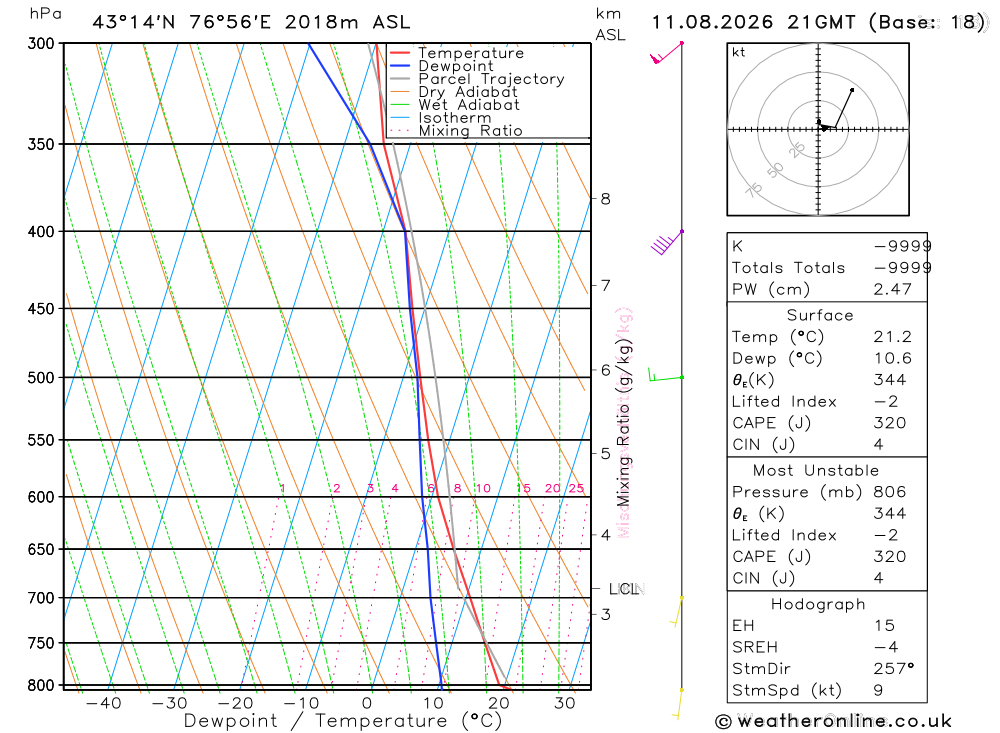This screenshot has height=733, width=1000.
Task: Click the 8 km altitude axis label
Action: coord(605,199)
